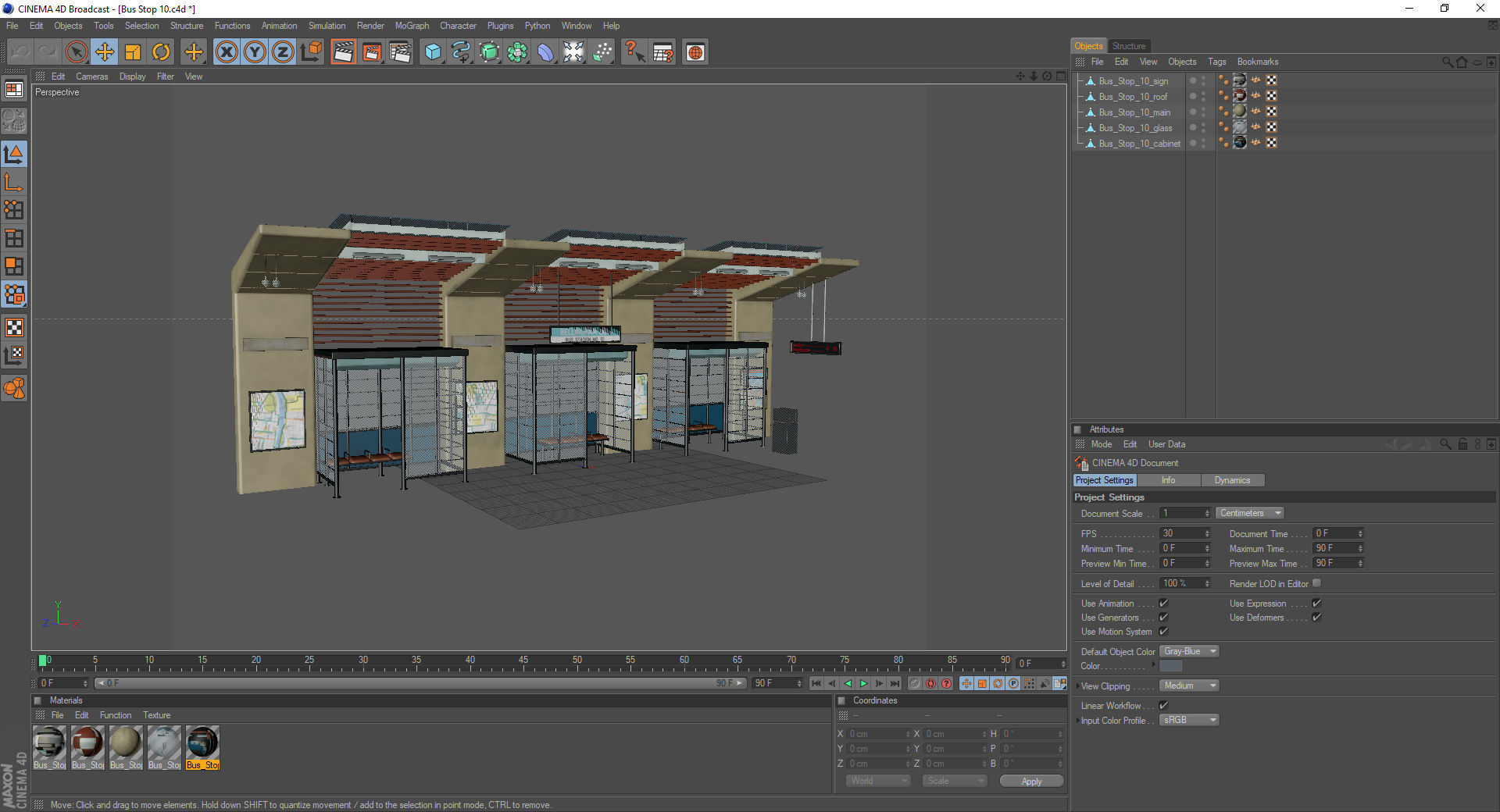Toggle Use Motion System checkbox

tap(1163, 632)
